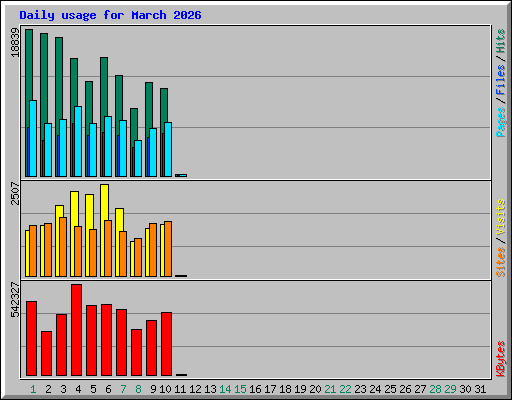This screenshot has height=400, width=512.
Task: Click the orange sites bar for day 7
Action: [123, 254]
